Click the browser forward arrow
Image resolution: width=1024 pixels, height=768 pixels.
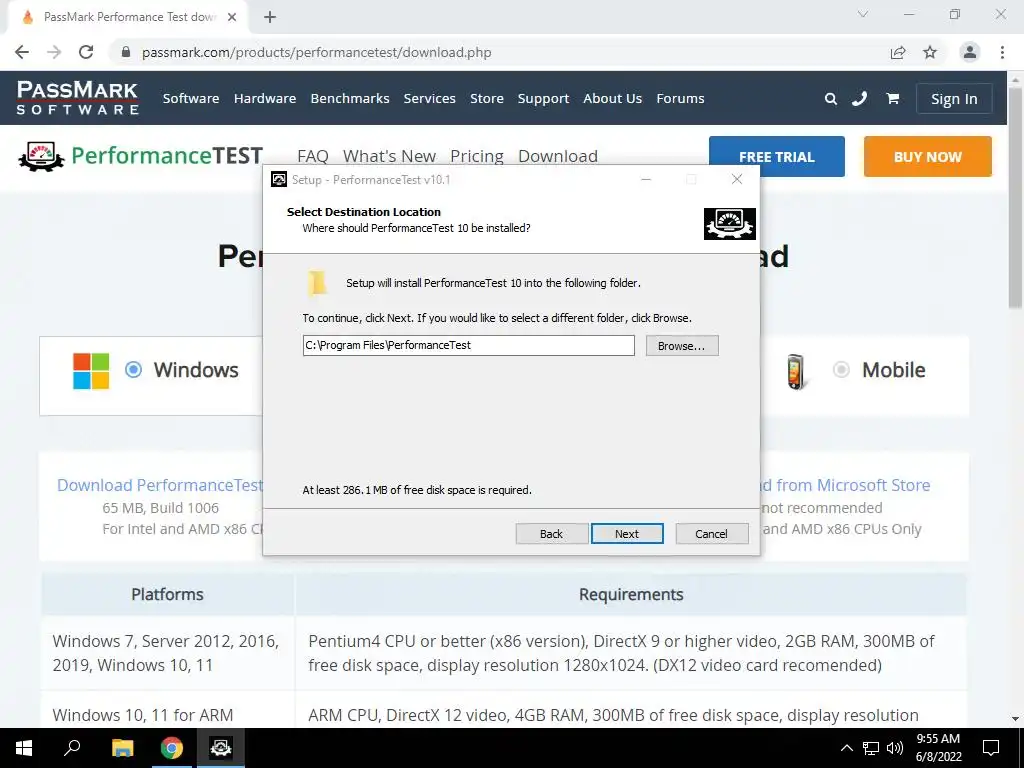coord(54,52)
